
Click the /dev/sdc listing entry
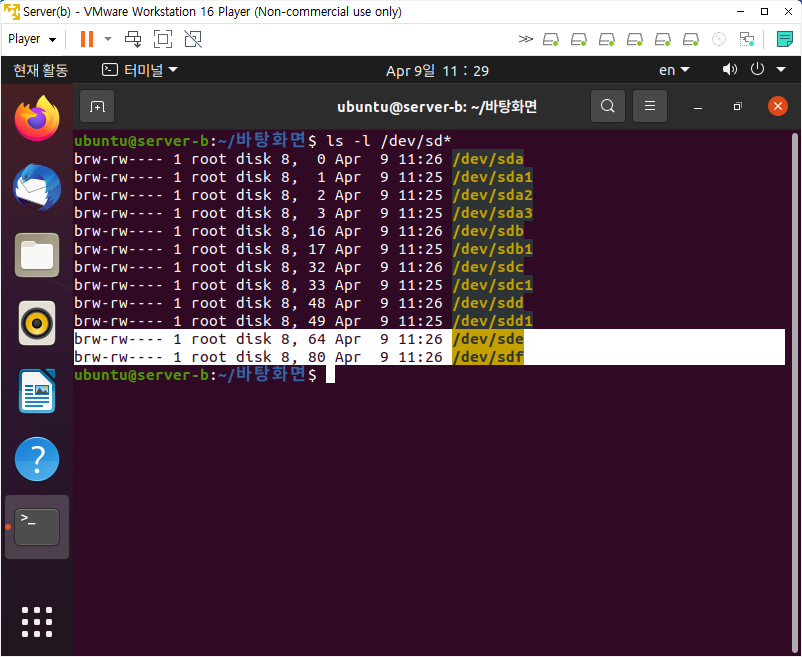488,267
